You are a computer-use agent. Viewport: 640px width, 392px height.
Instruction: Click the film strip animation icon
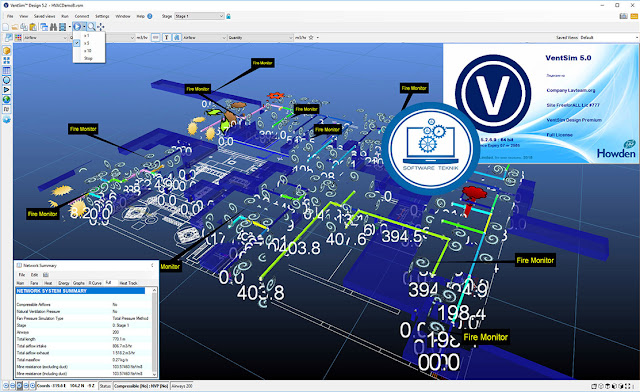click(62, 27)
